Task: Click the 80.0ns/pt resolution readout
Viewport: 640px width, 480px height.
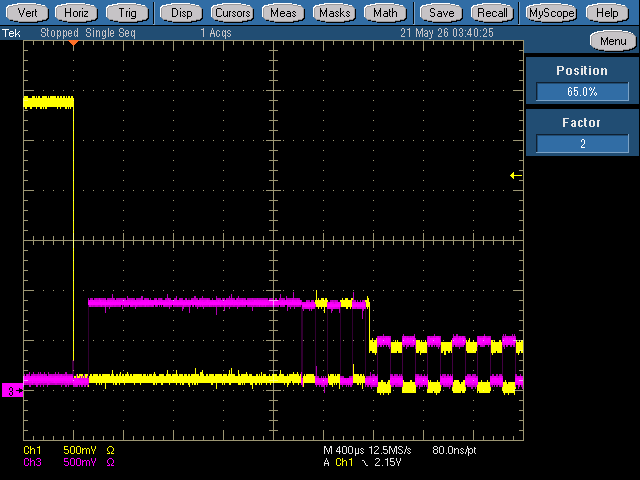Action: (454, 450)
